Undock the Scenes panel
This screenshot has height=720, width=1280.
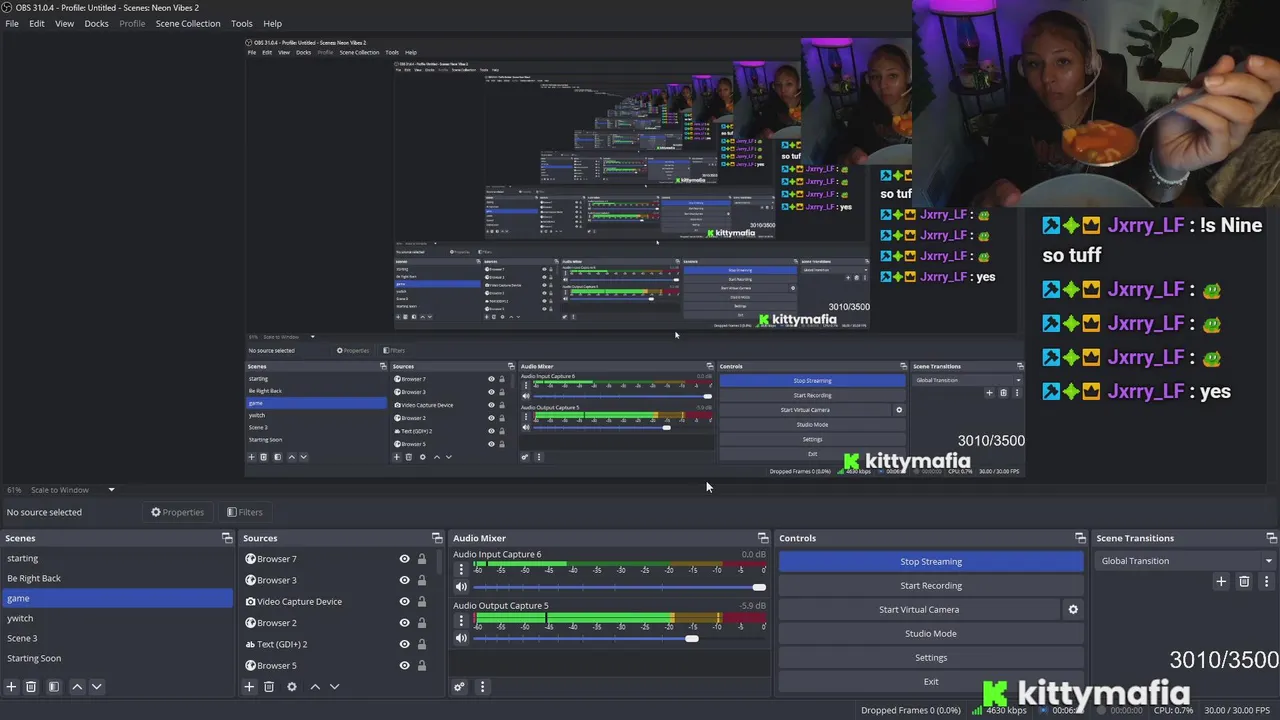[227, 538]
